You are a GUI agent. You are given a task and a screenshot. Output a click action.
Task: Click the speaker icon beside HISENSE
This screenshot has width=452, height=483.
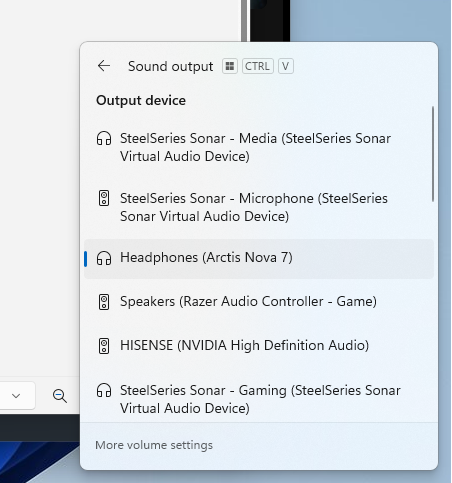click(104, 346)
